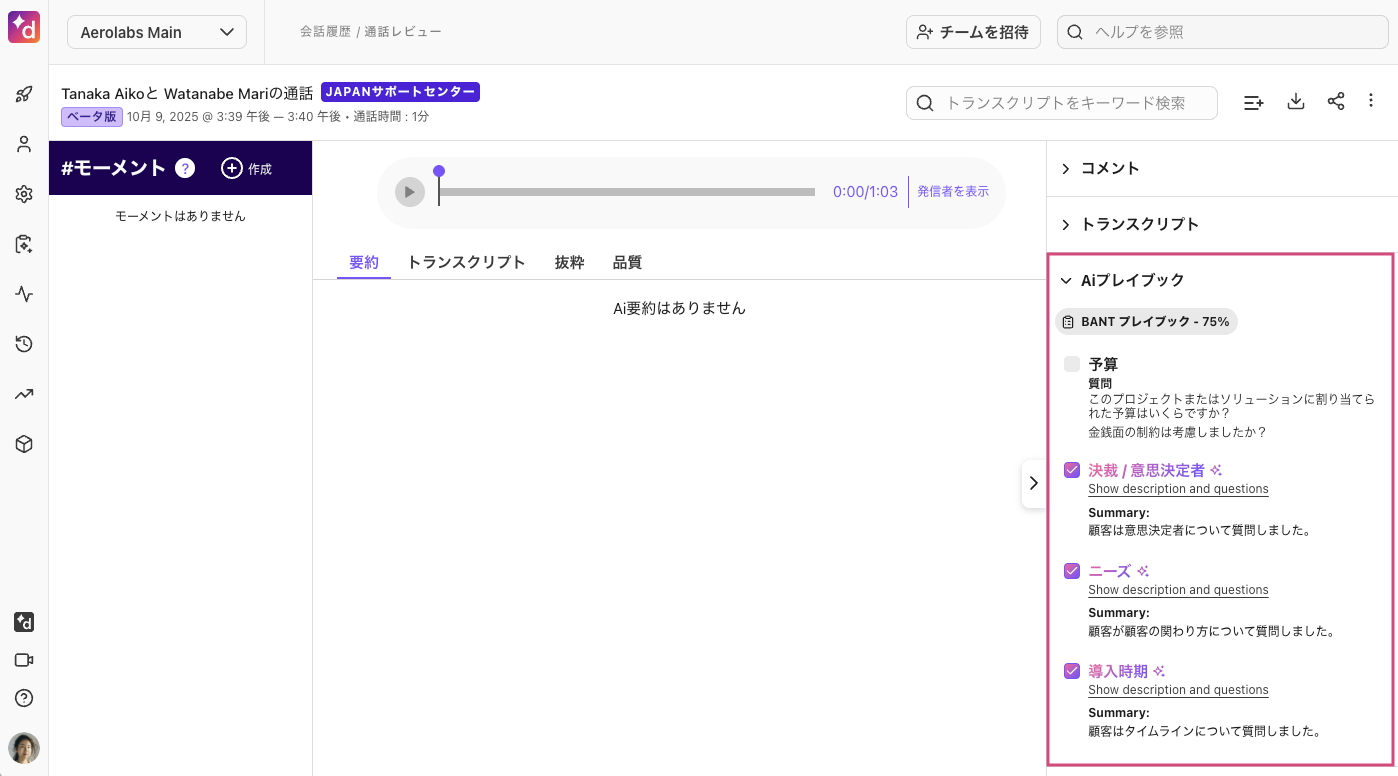The height and width of the screenshot is (776, 1398).
Task: Switch to the 品質 tab
Action: (627, 262)
